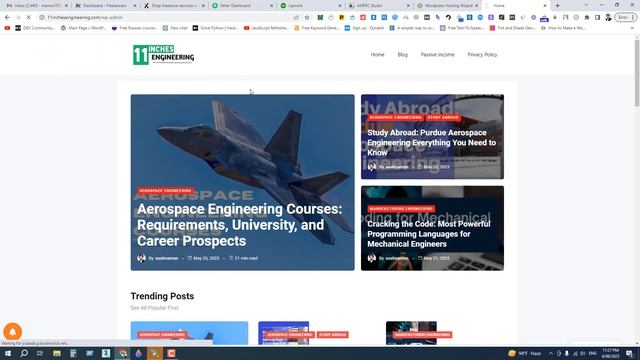
Task: Click the browser back arrow
Action: [7, 18]
